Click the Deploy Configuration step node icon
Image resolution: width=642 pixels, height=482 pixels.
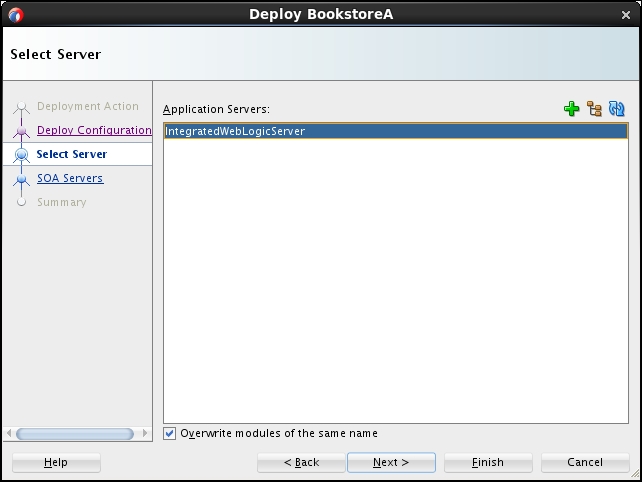21,131
